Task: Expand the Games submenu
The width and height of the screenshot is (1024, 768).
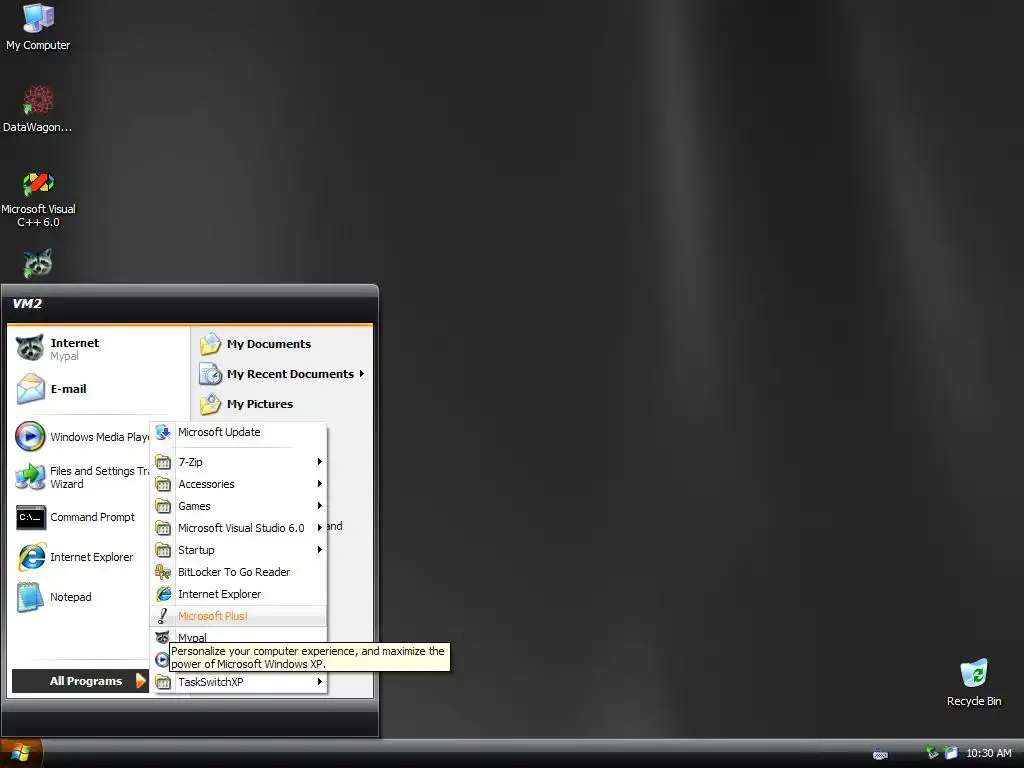Action: click(x=239, y=506)
